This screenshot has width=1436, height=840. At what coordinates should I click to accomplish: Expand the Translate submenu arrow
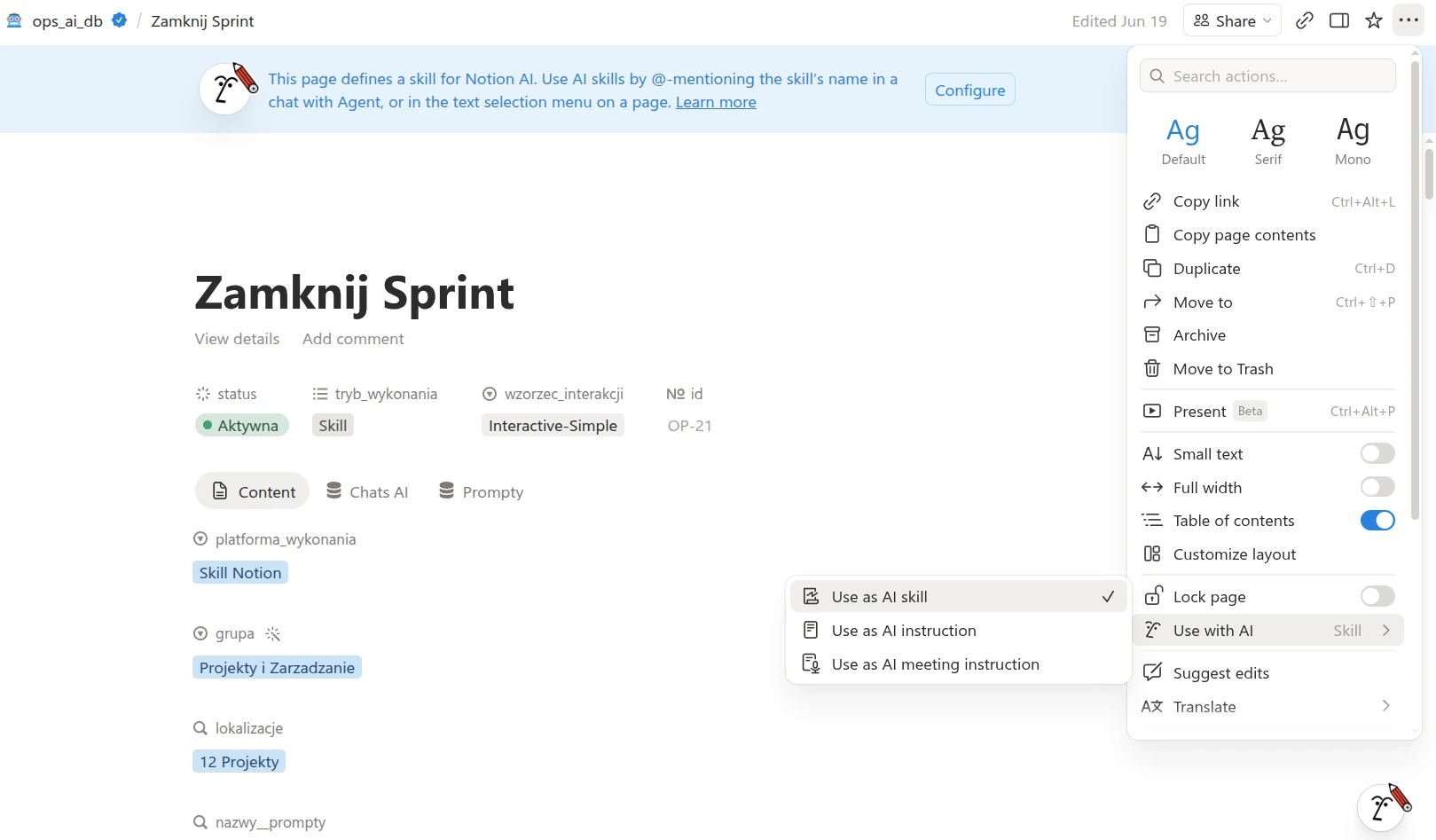(x=1386, y=707)
